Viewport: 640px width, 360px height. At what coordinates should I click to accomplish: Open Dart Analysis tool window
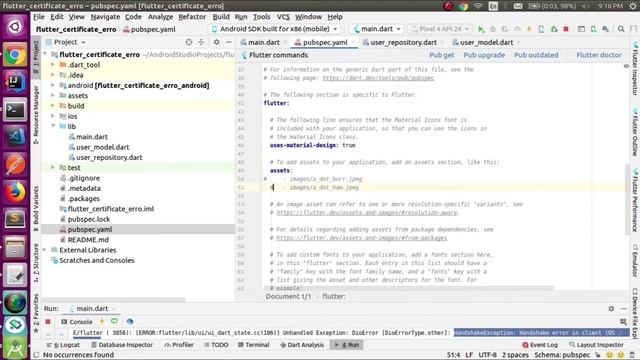301,345
